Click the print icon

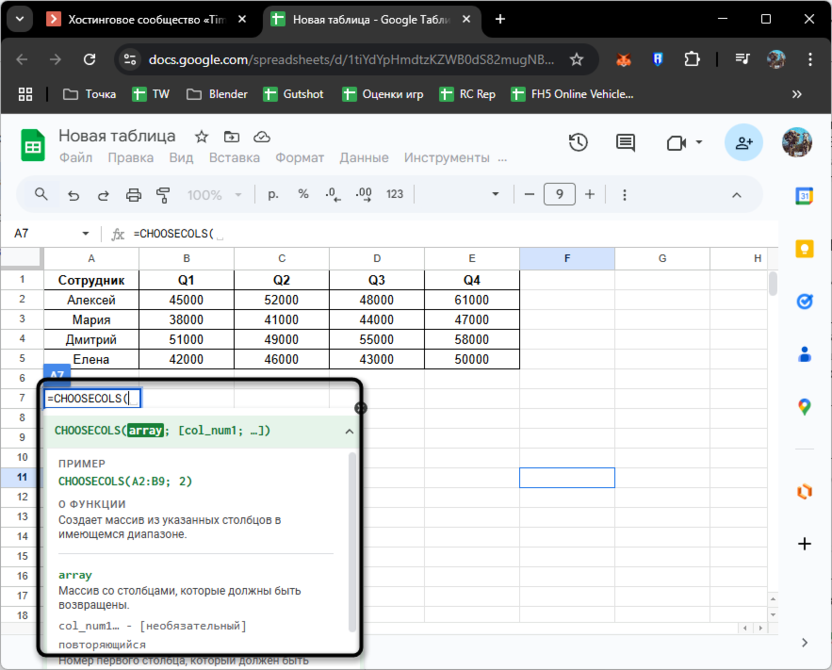134,195
